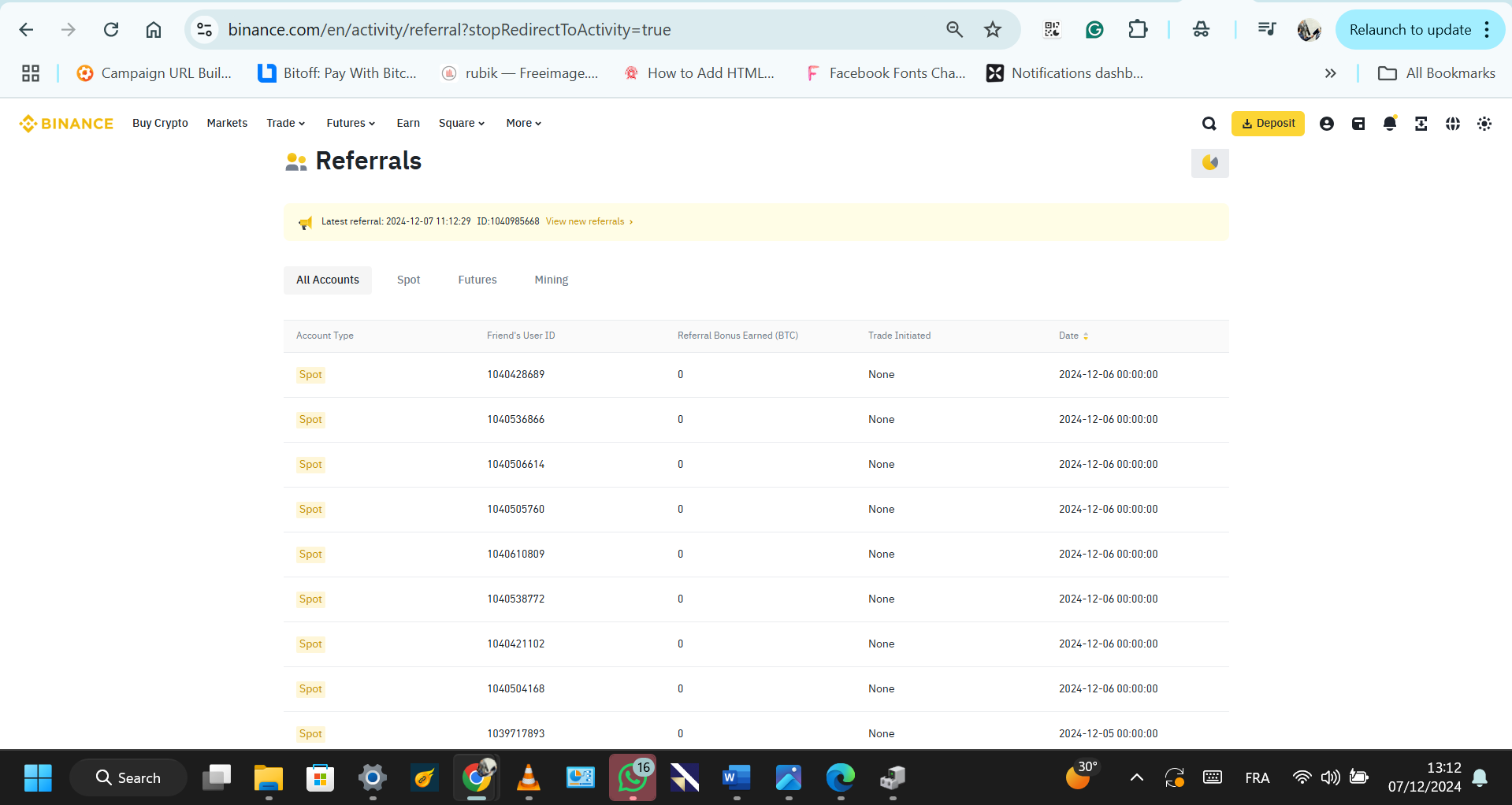Open the Grammarly extension icon
The image size is (1512, 805).
pyautogui.click(x=1094, y=30)
